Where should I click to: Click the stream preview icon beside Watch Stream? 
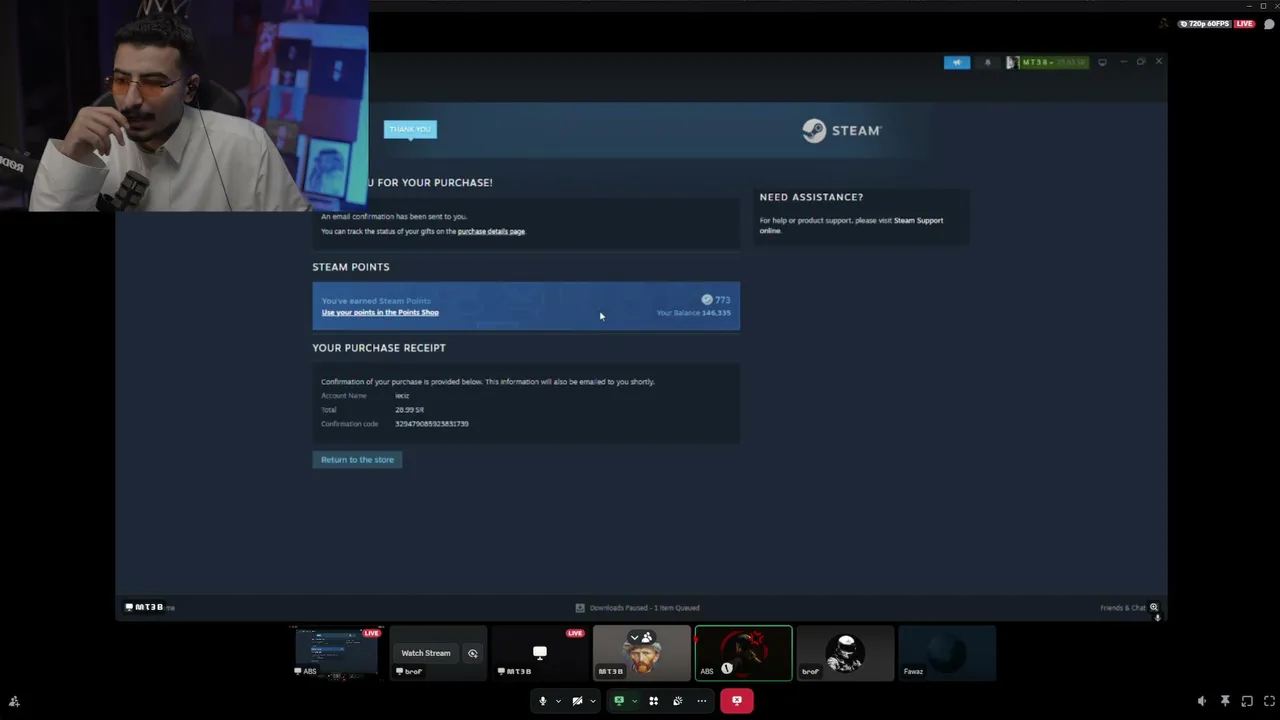coord(473,654)
